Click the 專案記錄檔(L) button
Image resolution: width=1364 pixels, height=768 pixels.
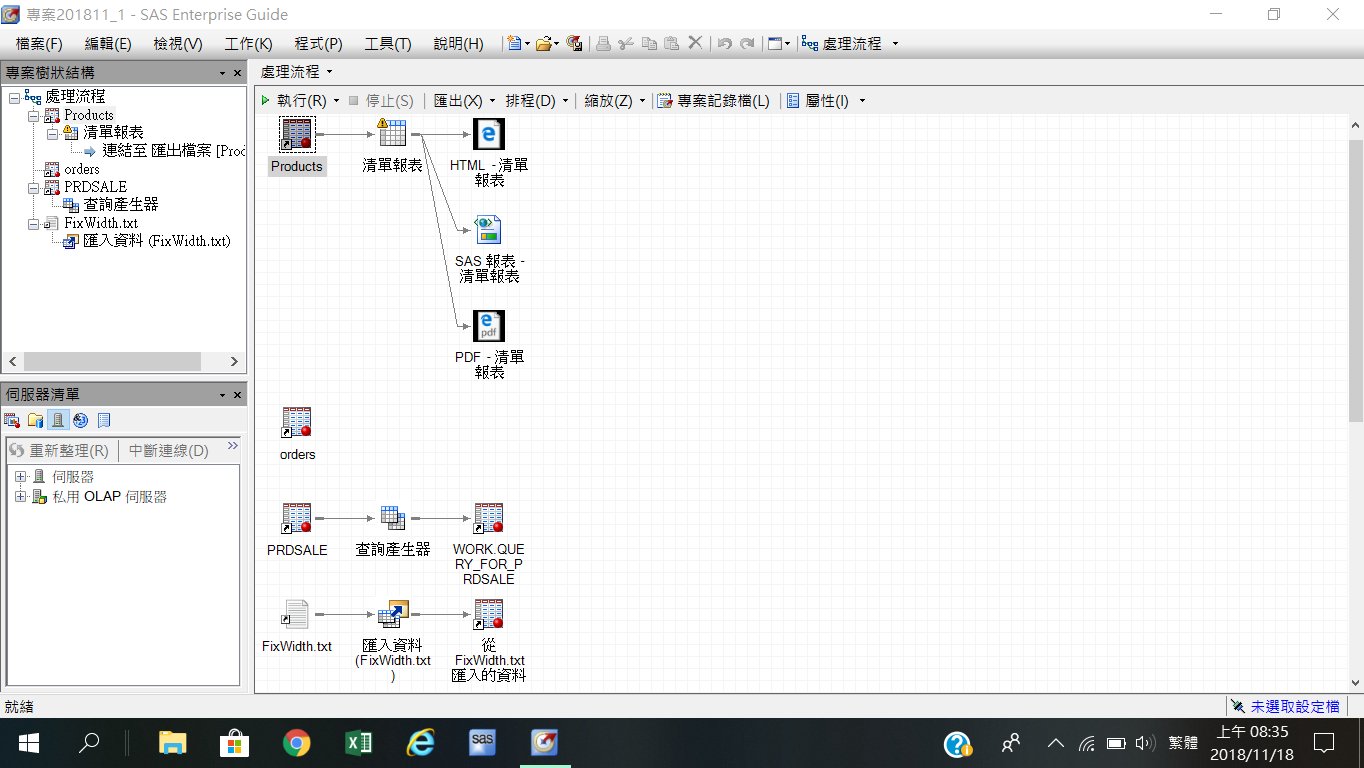click(x=713, y=101)
